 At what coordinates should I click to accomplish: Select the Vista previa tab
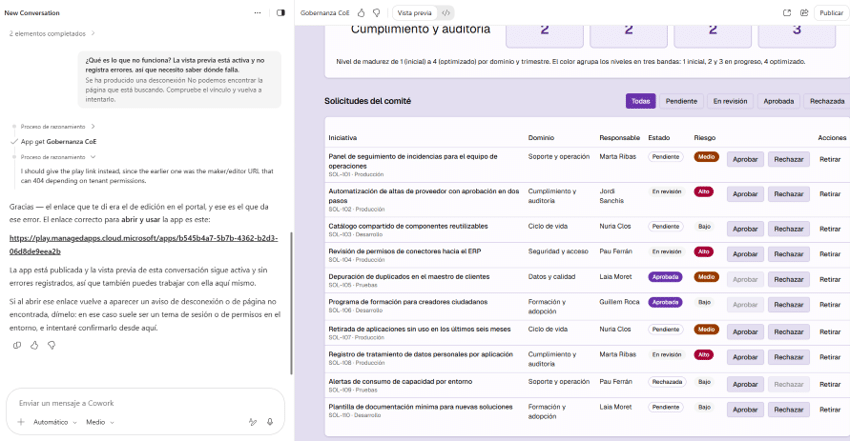pos(415,12)
